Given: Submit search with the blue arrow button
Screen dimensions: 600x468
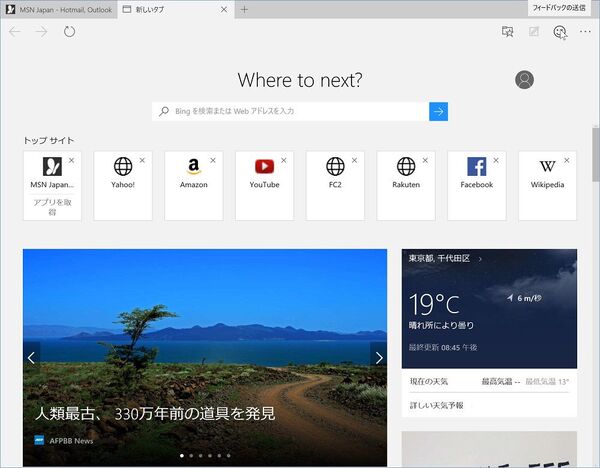Looking at the screenshot, I should tap(438, 111).
